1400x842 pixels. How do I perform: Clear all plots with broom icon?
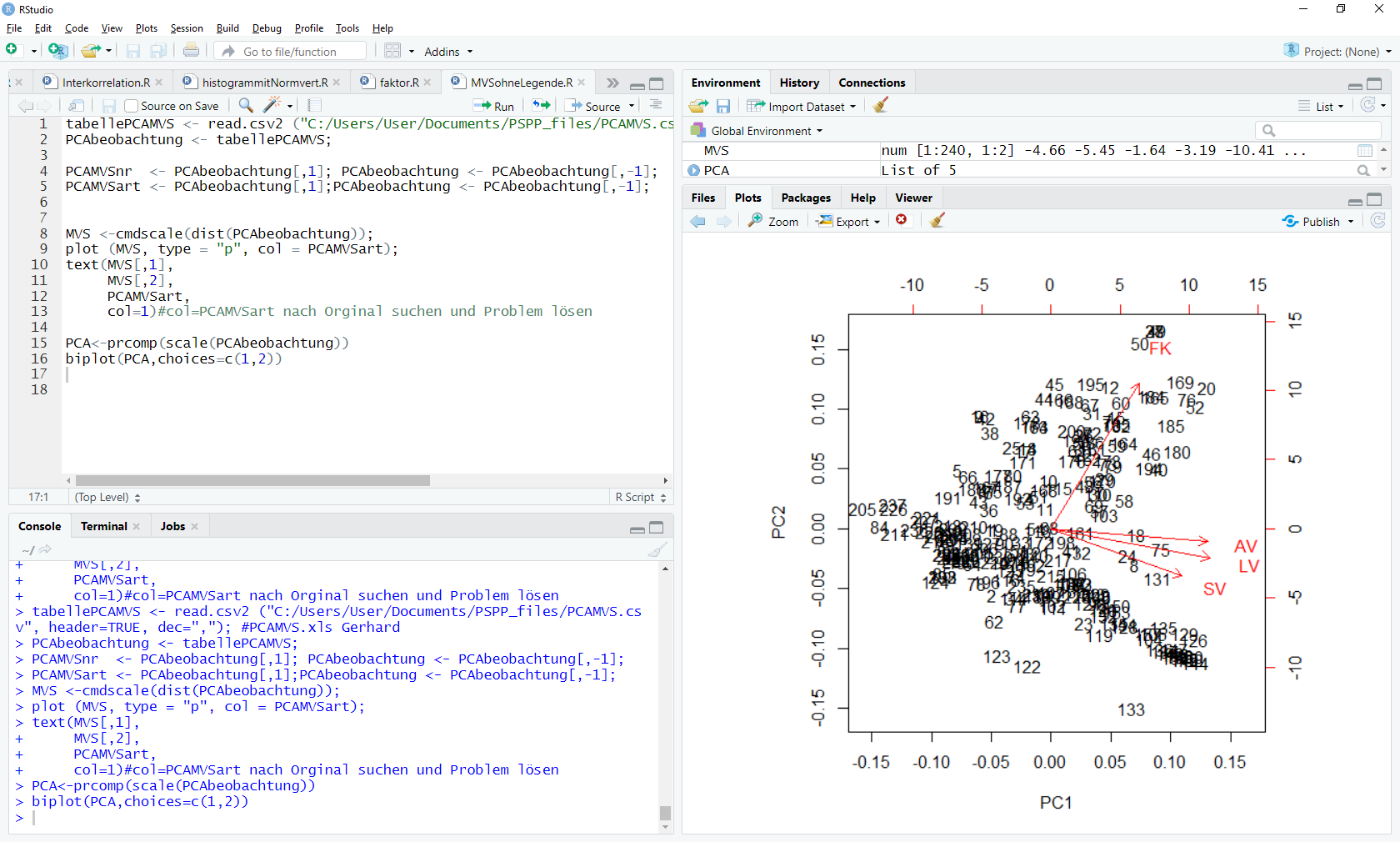(x=937, y=220)
